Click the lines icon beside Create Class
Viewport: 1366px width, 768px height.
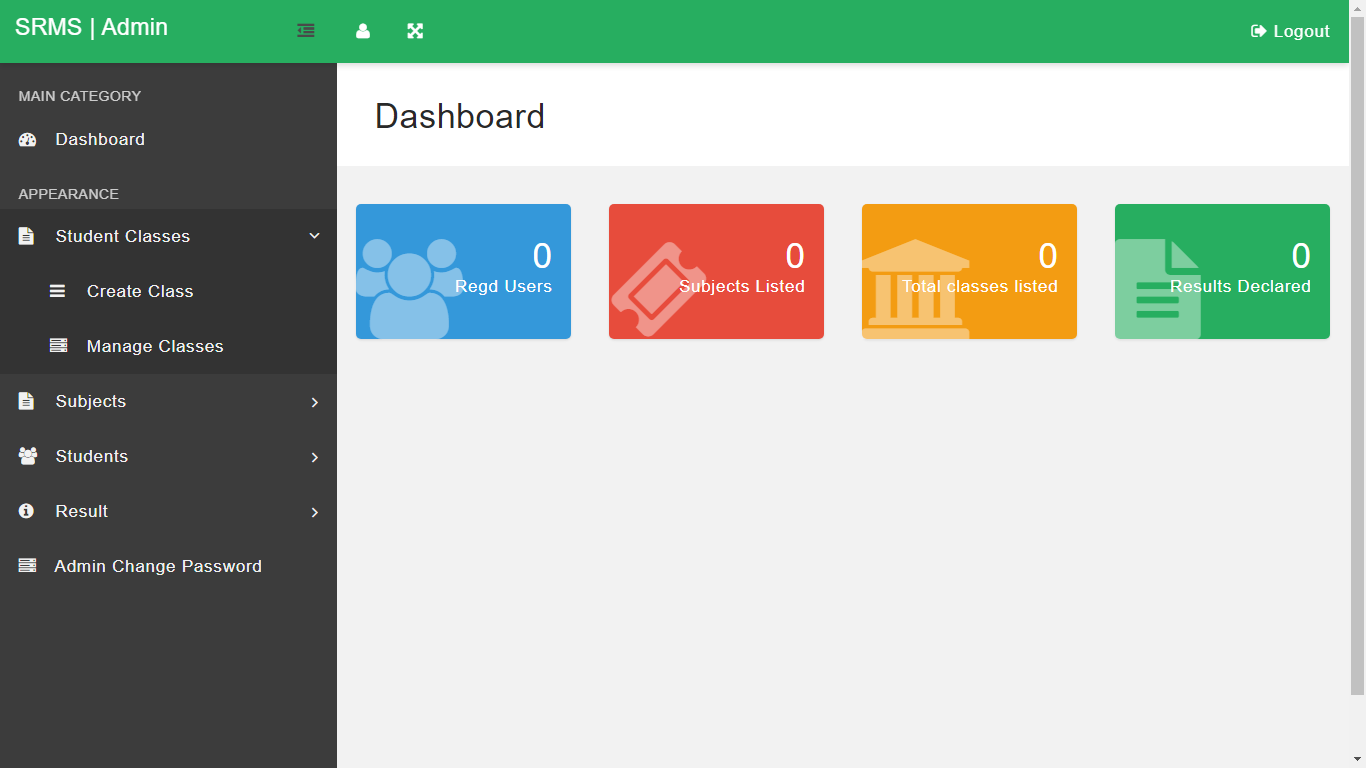pyautogui.click(x=58, y=291)
